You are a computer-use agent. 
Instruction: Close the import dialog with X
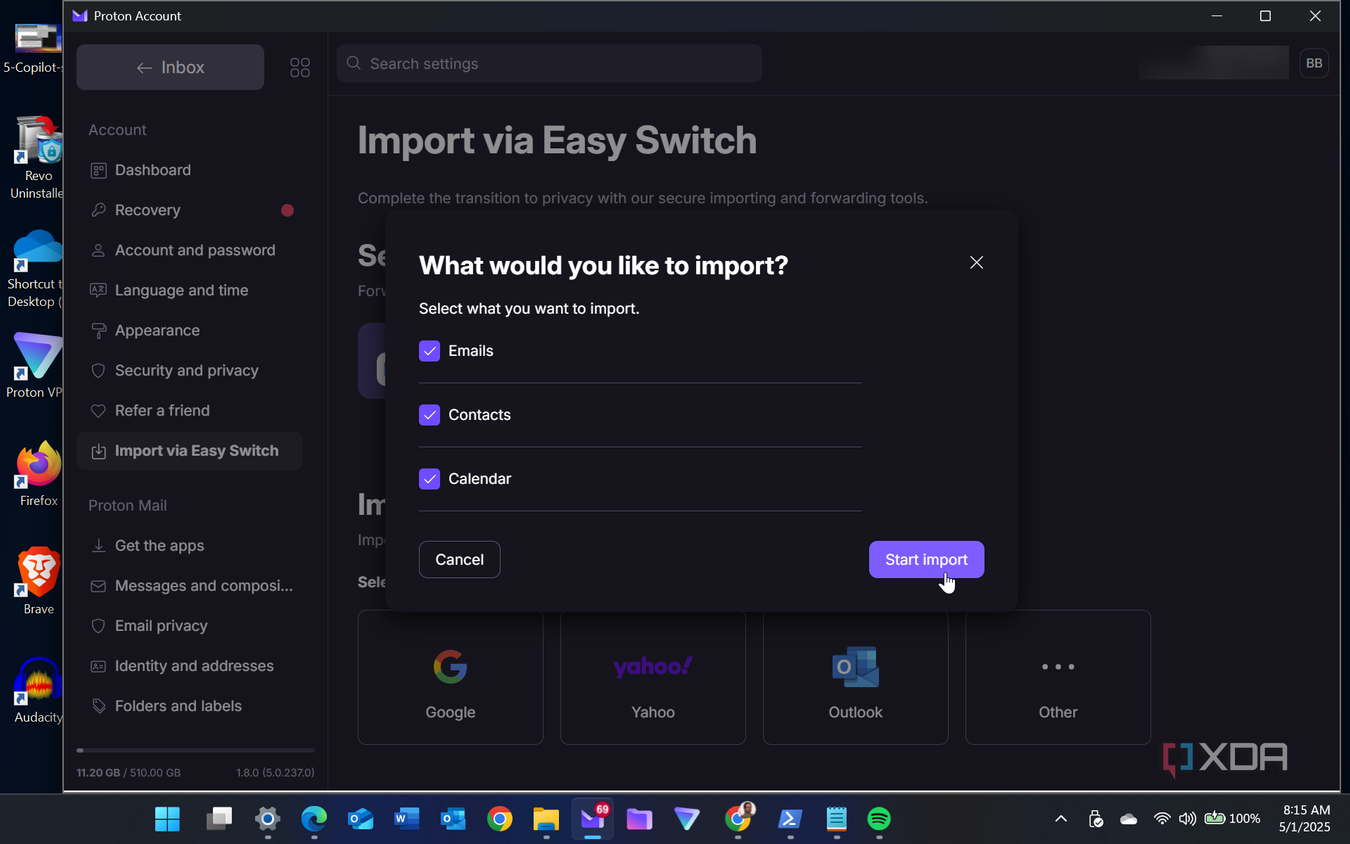[976, 262]
